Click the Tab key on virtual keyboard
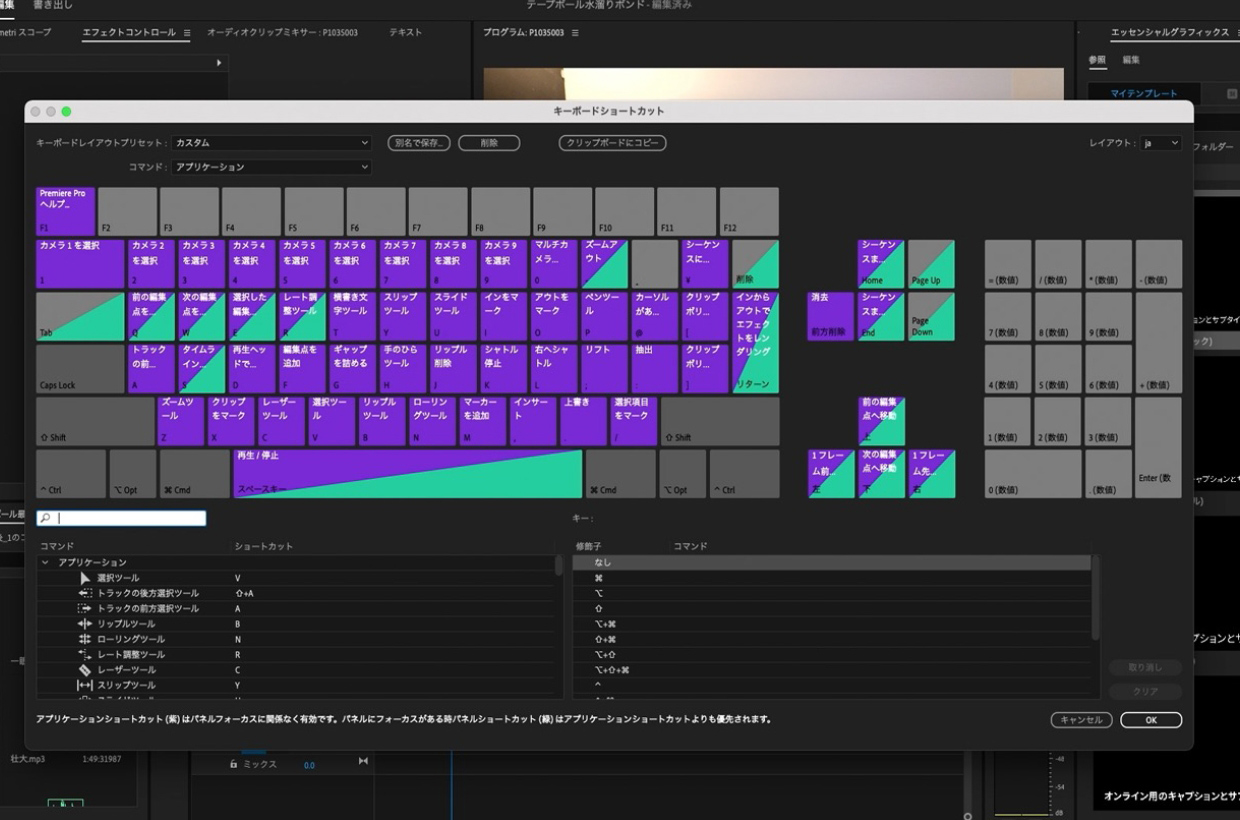Viewport: 1240px width, 820px height. point(80,316)
